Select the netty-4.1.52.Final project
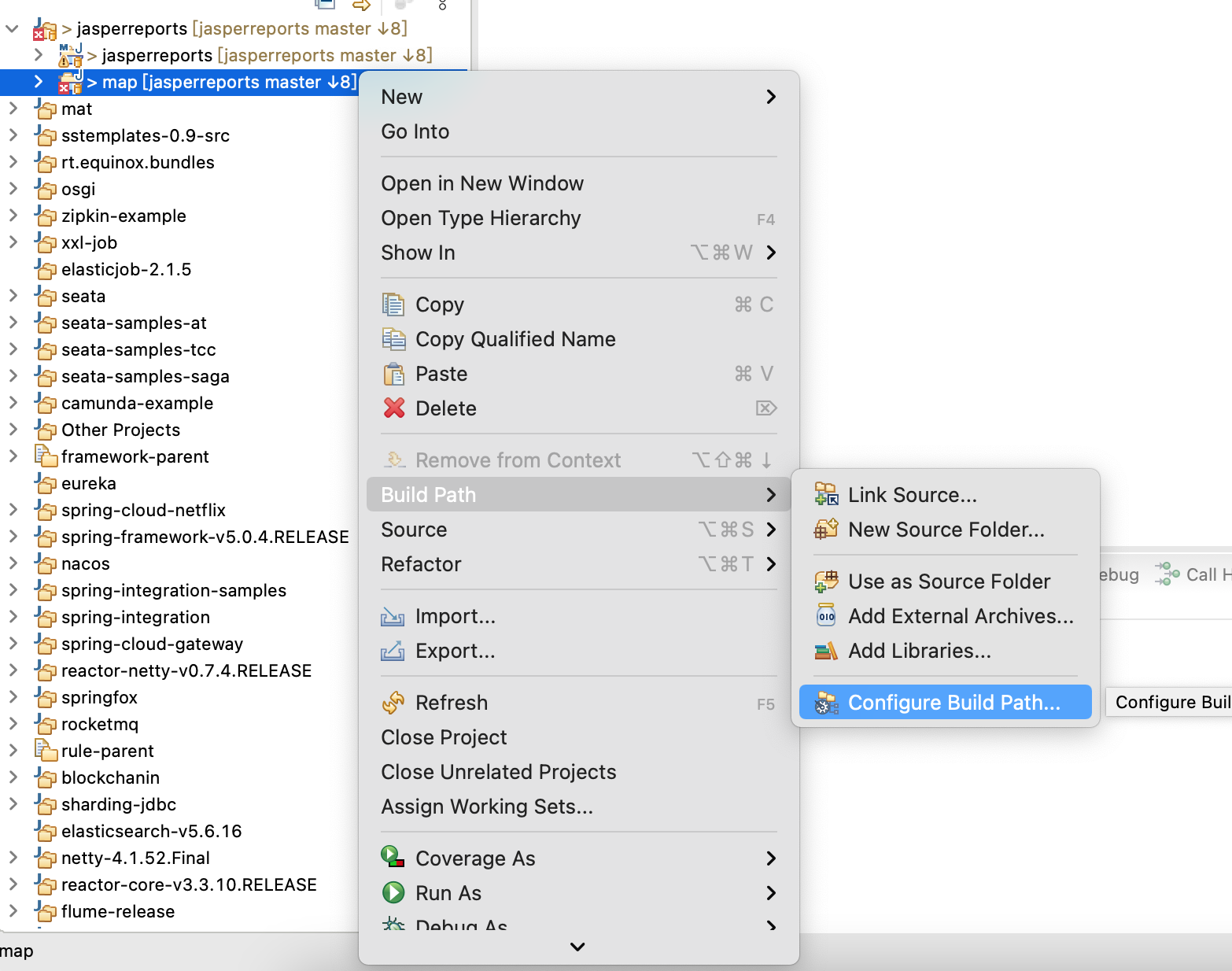The image size is (1232, 971). 135,858
